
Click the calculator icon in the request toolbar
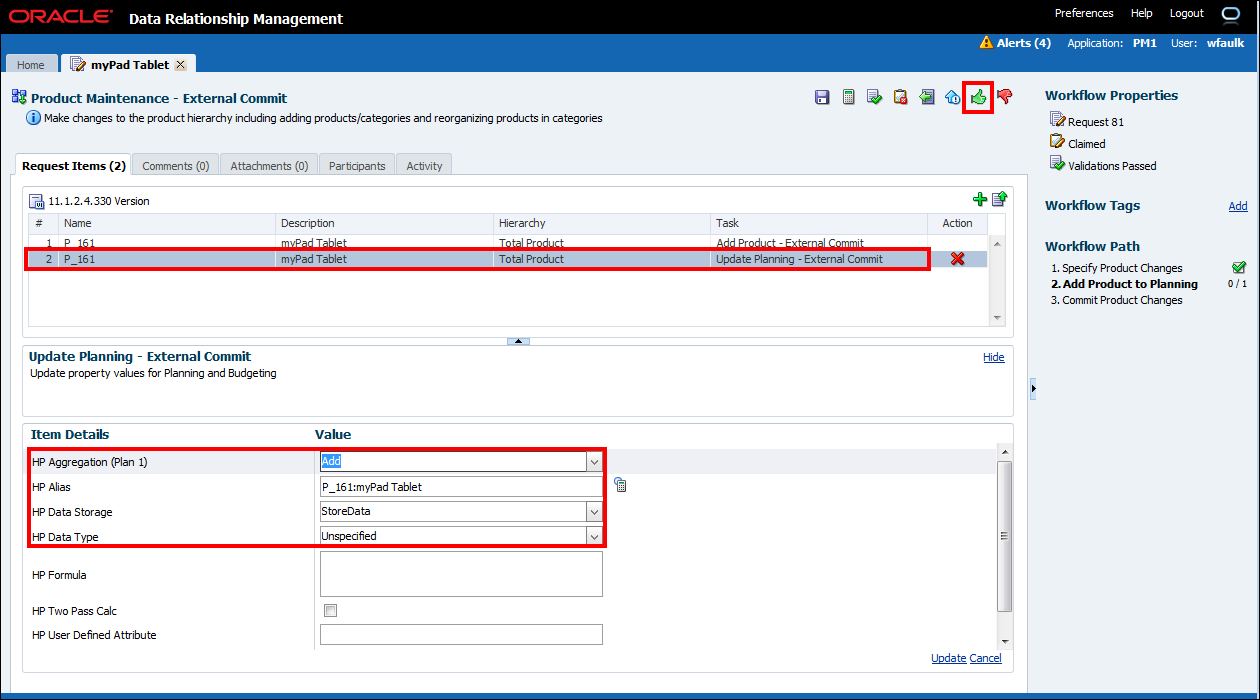(848, 97)
